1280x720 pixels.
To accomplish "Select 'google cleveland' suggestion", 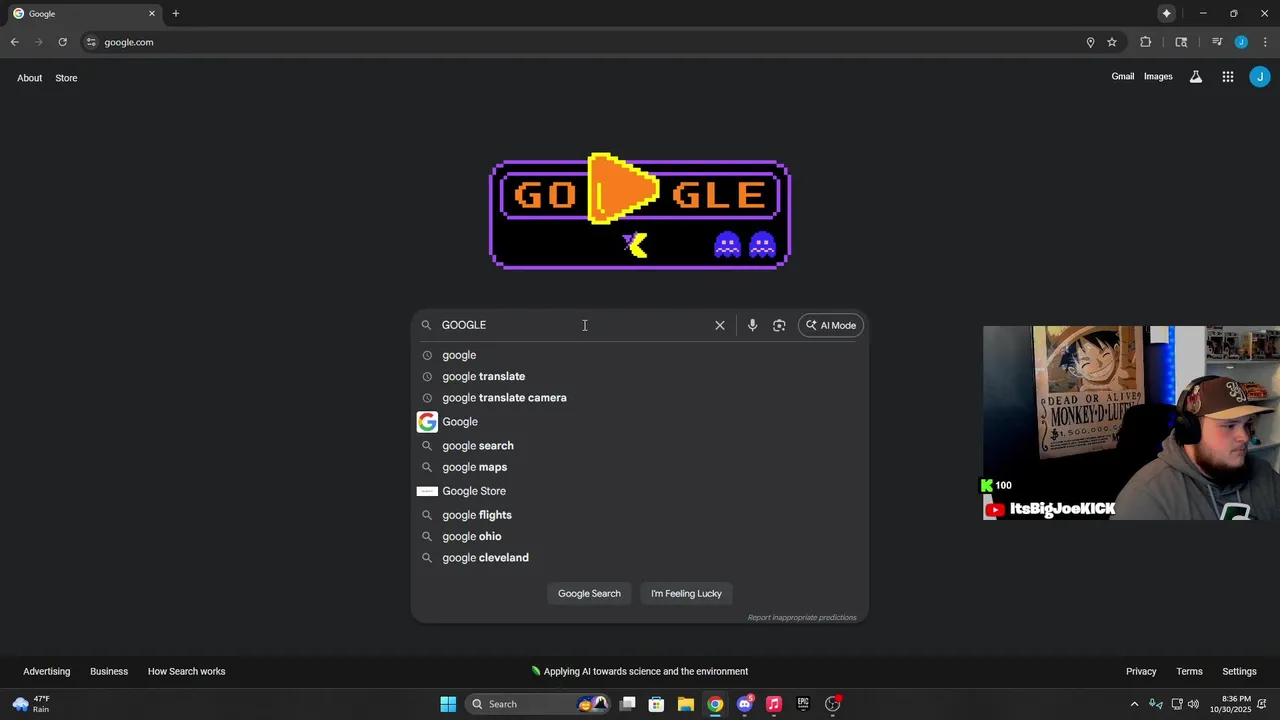I will 640,558.
